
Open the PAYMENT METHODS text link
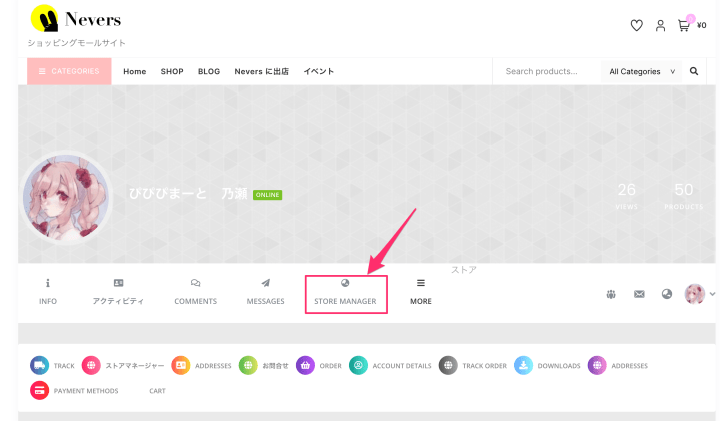[86, 391]
